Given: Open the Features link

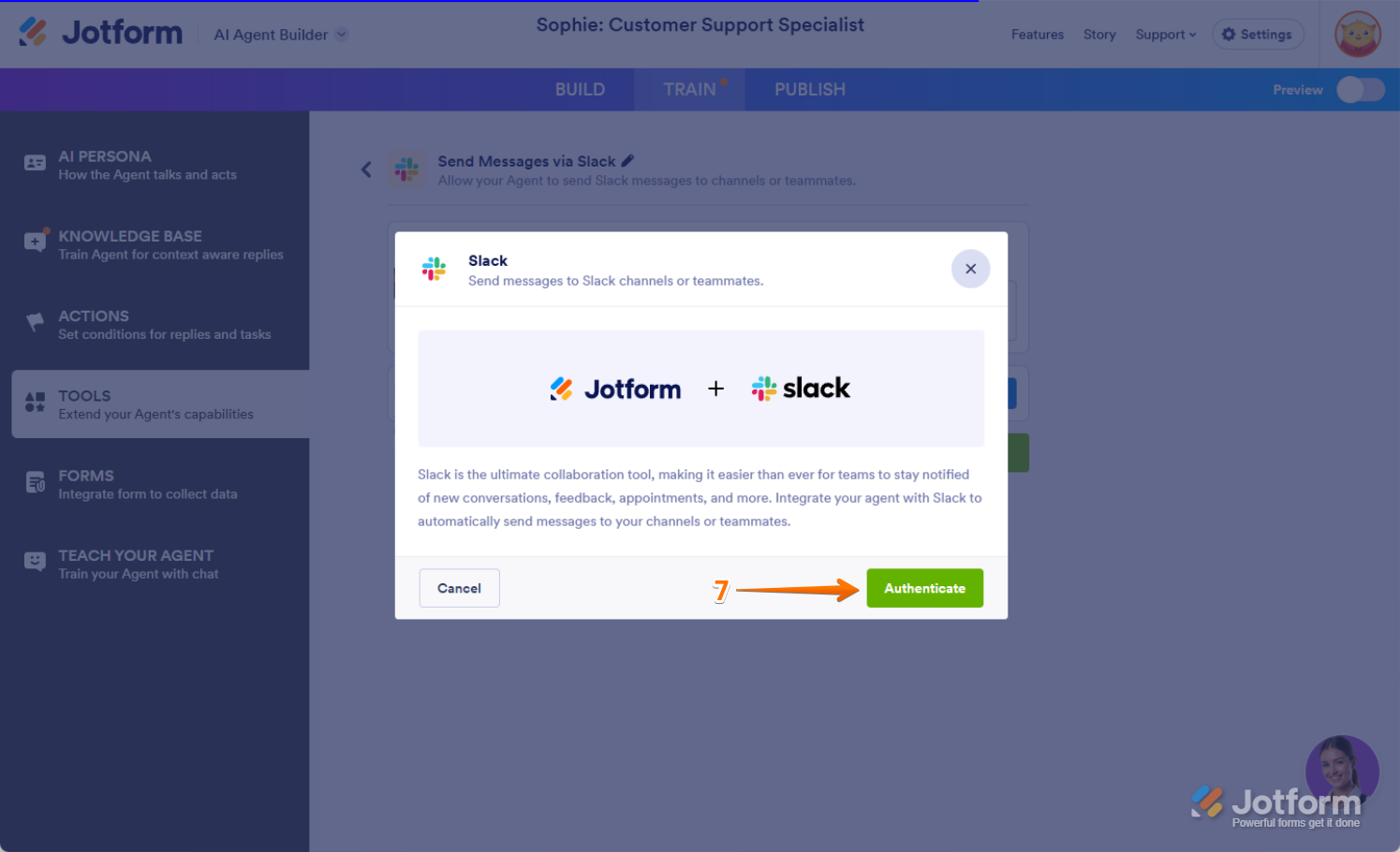Looking at the screenshot, I should click(1037, 35).
